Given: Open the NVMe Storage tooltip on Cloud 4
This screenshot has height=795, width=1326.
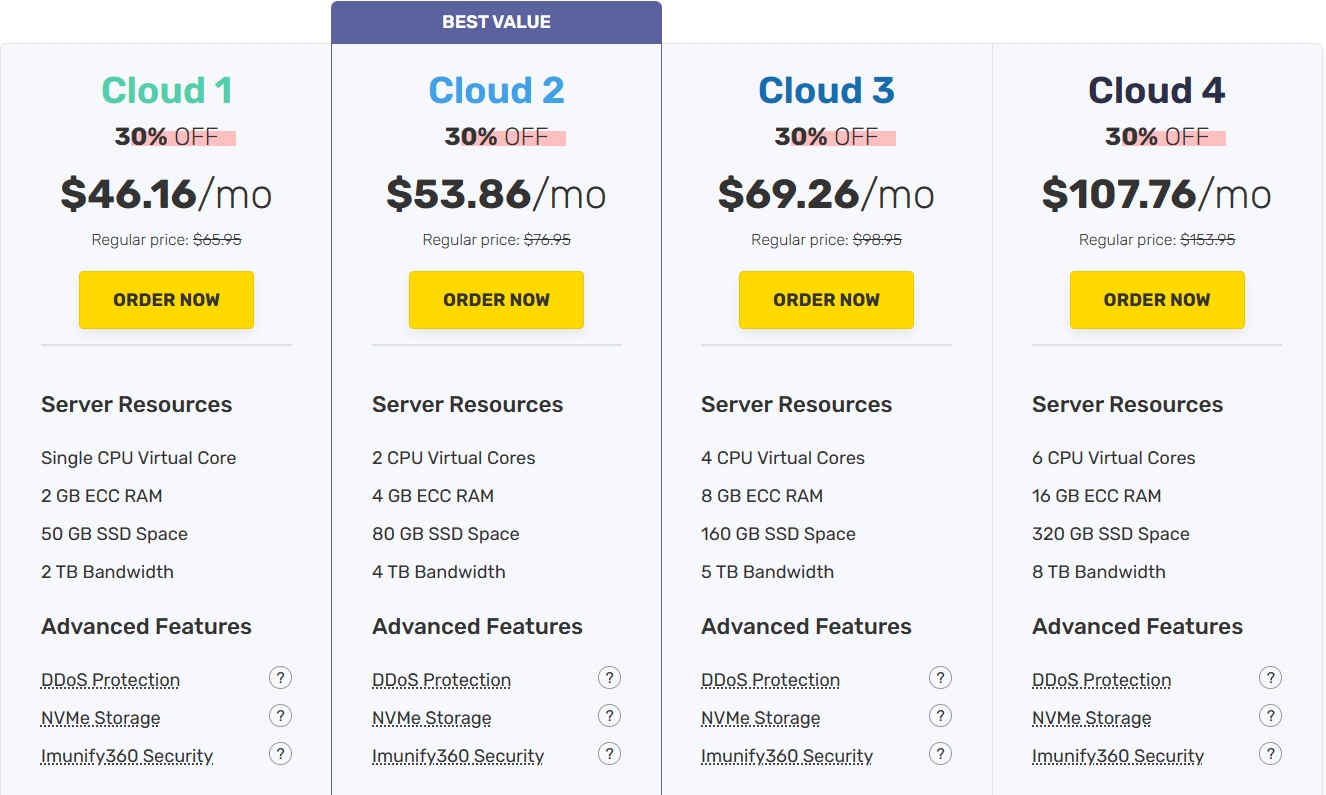Looking at the screenshot, I should coord(1270,716).
